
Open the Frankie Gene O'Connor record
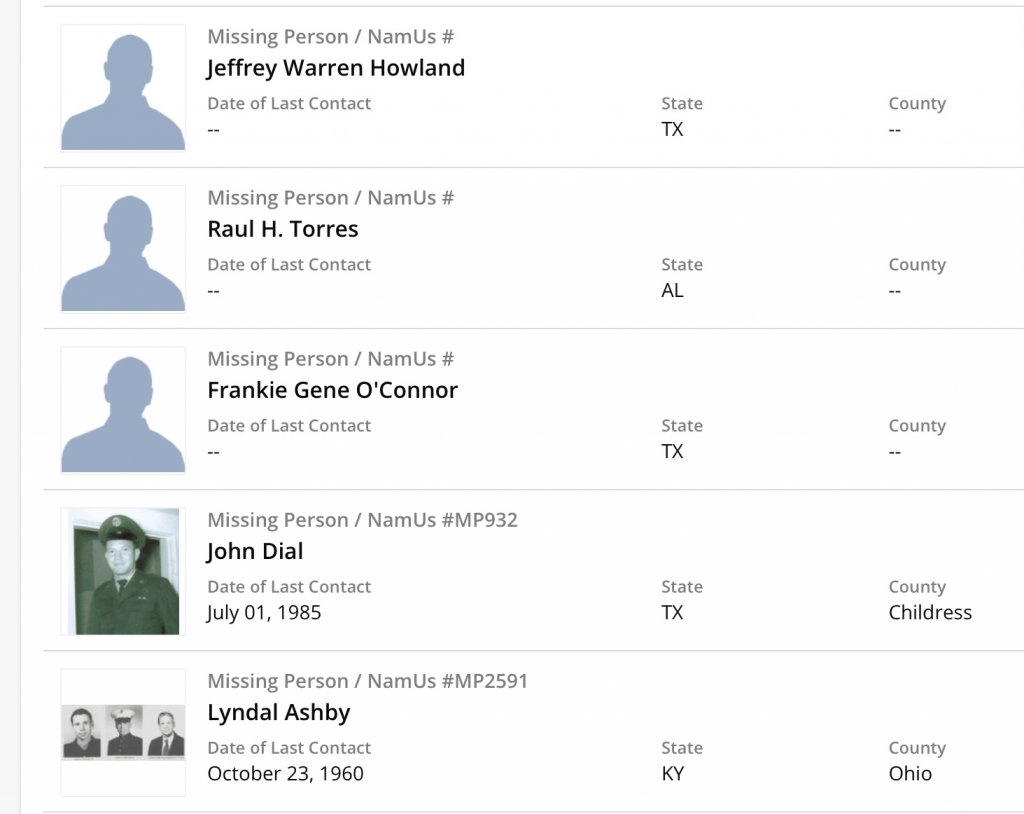coord(332,390)
